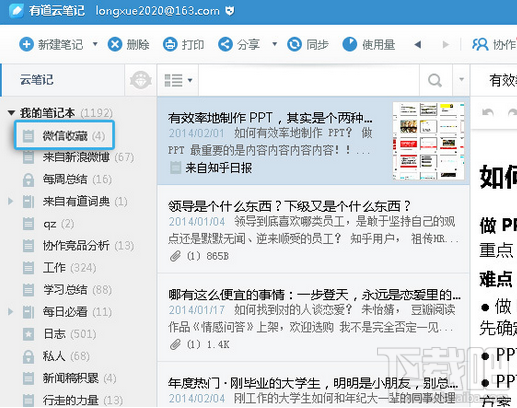Screen dimensions: 517x408
Task: Click the notebook icon beside 学习总结
Action: pyautogui.click(x=28, y=290)
